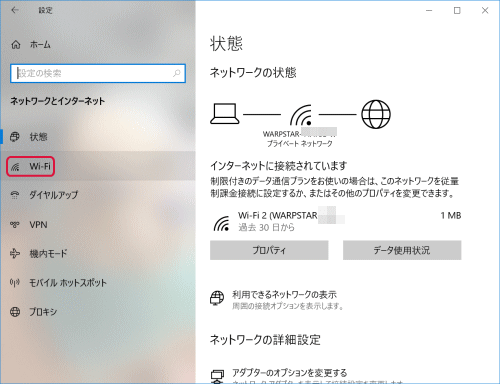
Task: Click the ネットワークとインターネット sidebar heading
Action: pyautogui.click(x=58, y=101)
